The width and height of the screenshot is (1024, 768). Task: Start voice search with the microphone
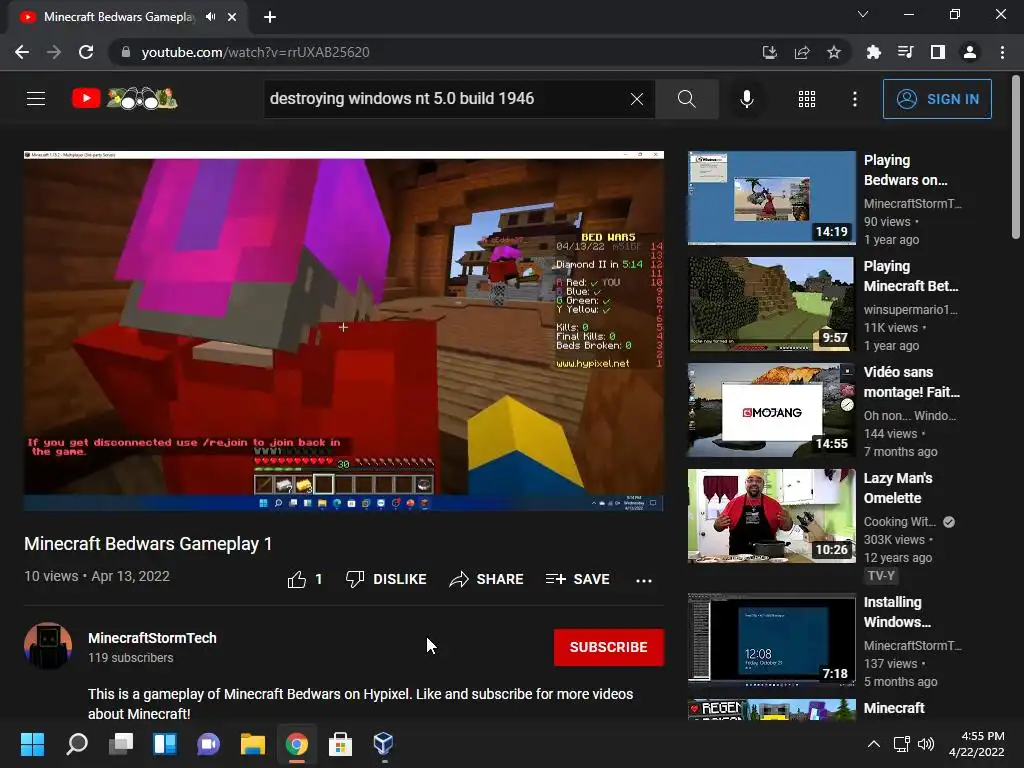(x=747, y=99)
